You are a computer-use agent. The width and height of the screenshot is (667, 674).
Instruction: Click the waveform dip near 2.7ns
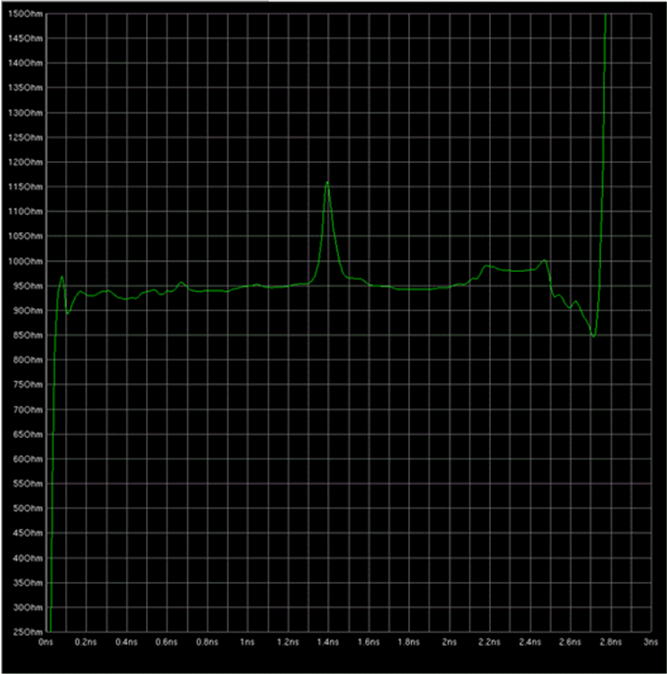coord(593,336)
